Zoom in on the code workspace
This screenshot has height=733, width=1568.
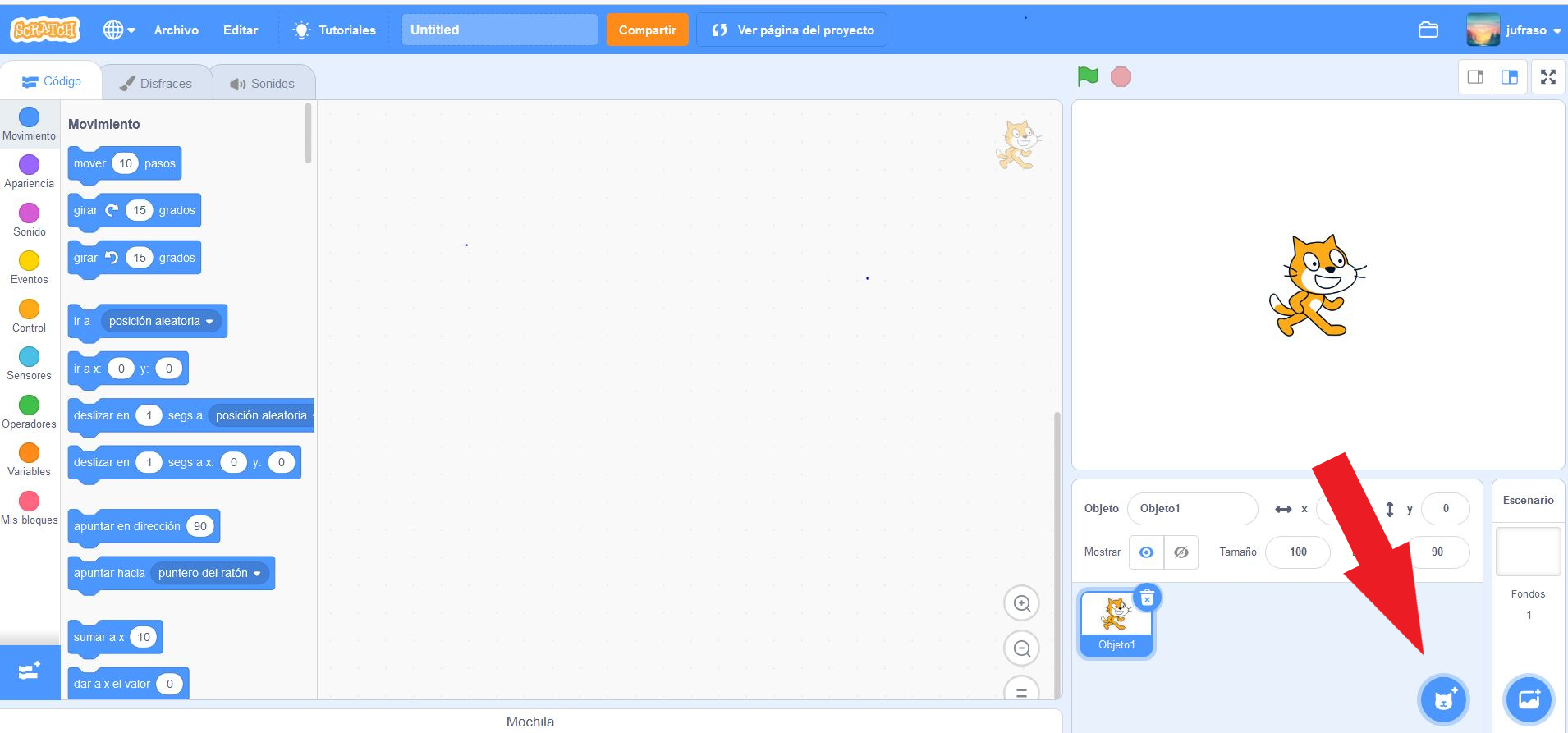tap(1021, 603)
